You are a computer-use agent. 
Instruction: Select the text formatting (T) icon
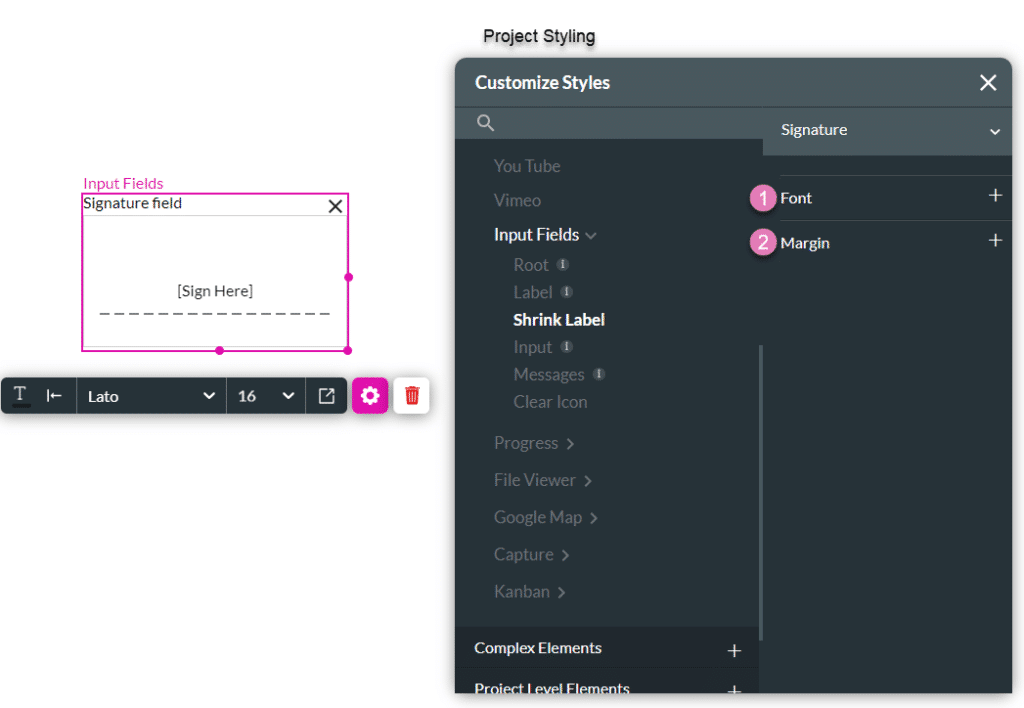coord(19,395)
